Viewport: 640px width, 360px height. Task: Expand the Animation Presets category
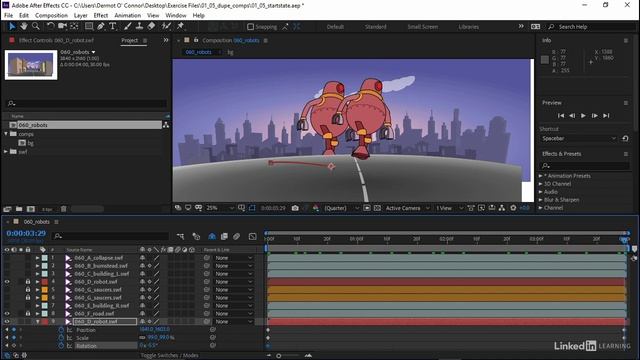540,176
